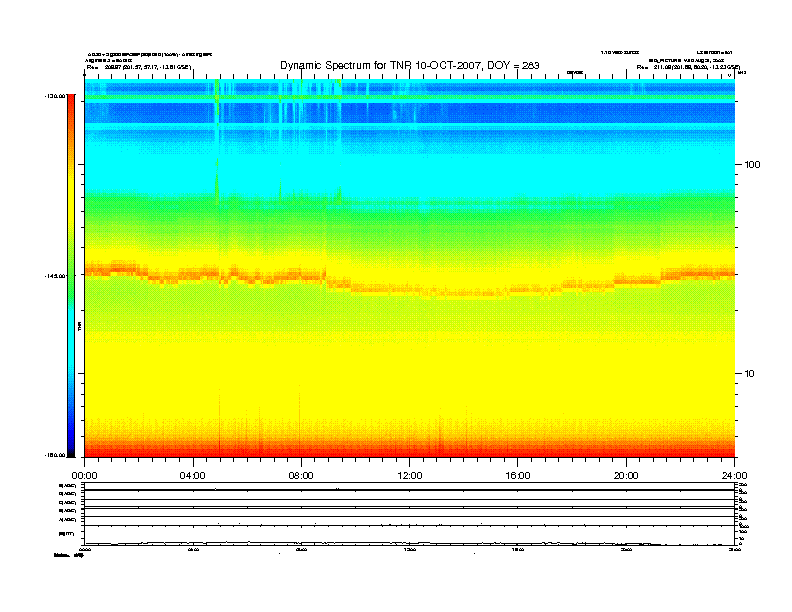Click the "-130.00" color bar label
792x612 pixels.
55,96
